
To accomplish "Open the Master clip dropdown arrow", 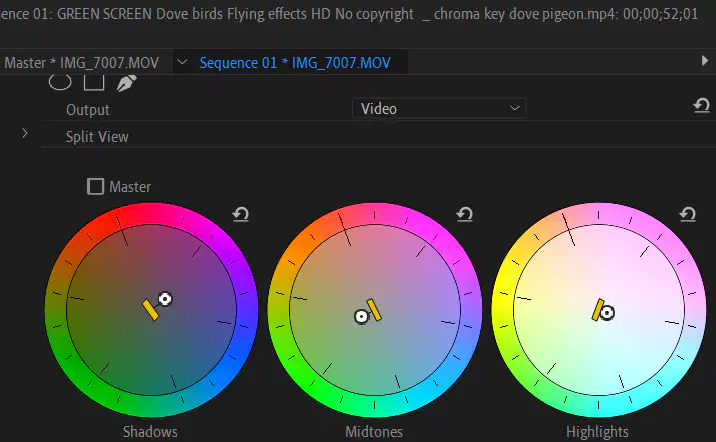I will 182,62.
